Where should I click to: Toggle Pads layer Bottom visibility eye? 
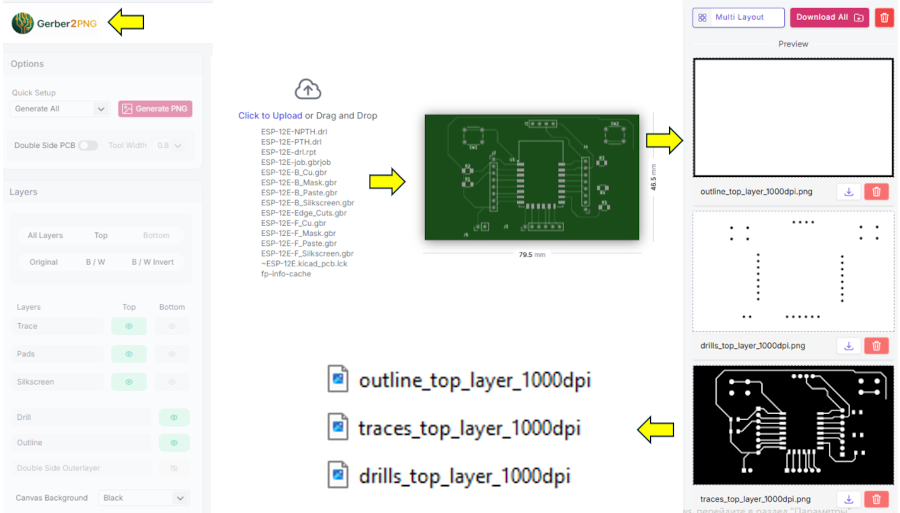click(x=172, y=354)
